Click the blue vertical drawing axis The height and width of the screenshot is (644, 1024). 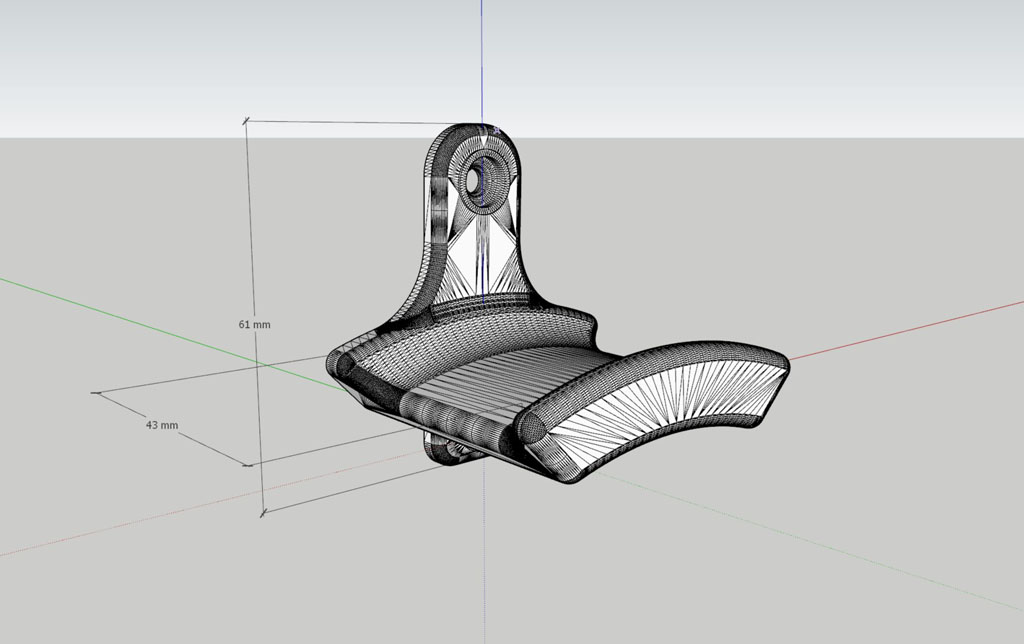[x=483, y=60]
